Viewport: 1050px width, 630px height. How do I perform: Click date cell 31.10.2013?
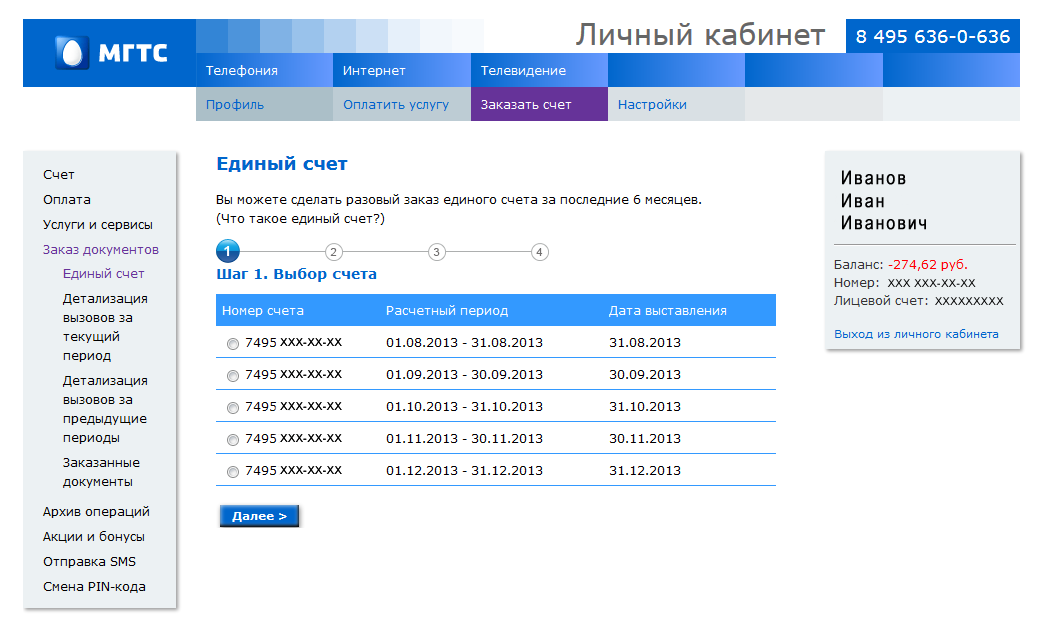pyautogui.click(x=645, y=407)
